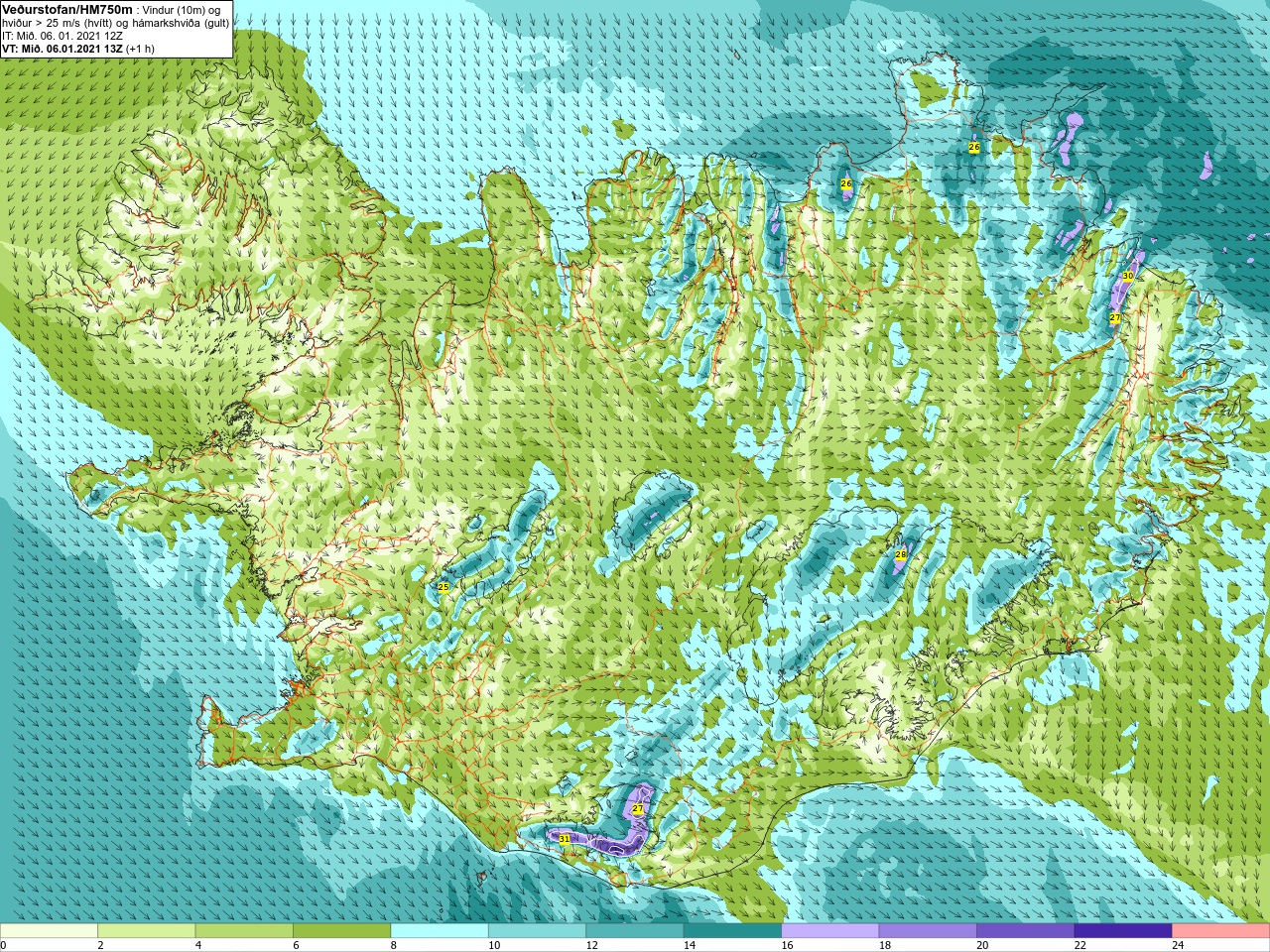
Task: Click the 'IT: Mið. 06. 01. 2021 12Z' line
Action: click(x=63, y=35)
